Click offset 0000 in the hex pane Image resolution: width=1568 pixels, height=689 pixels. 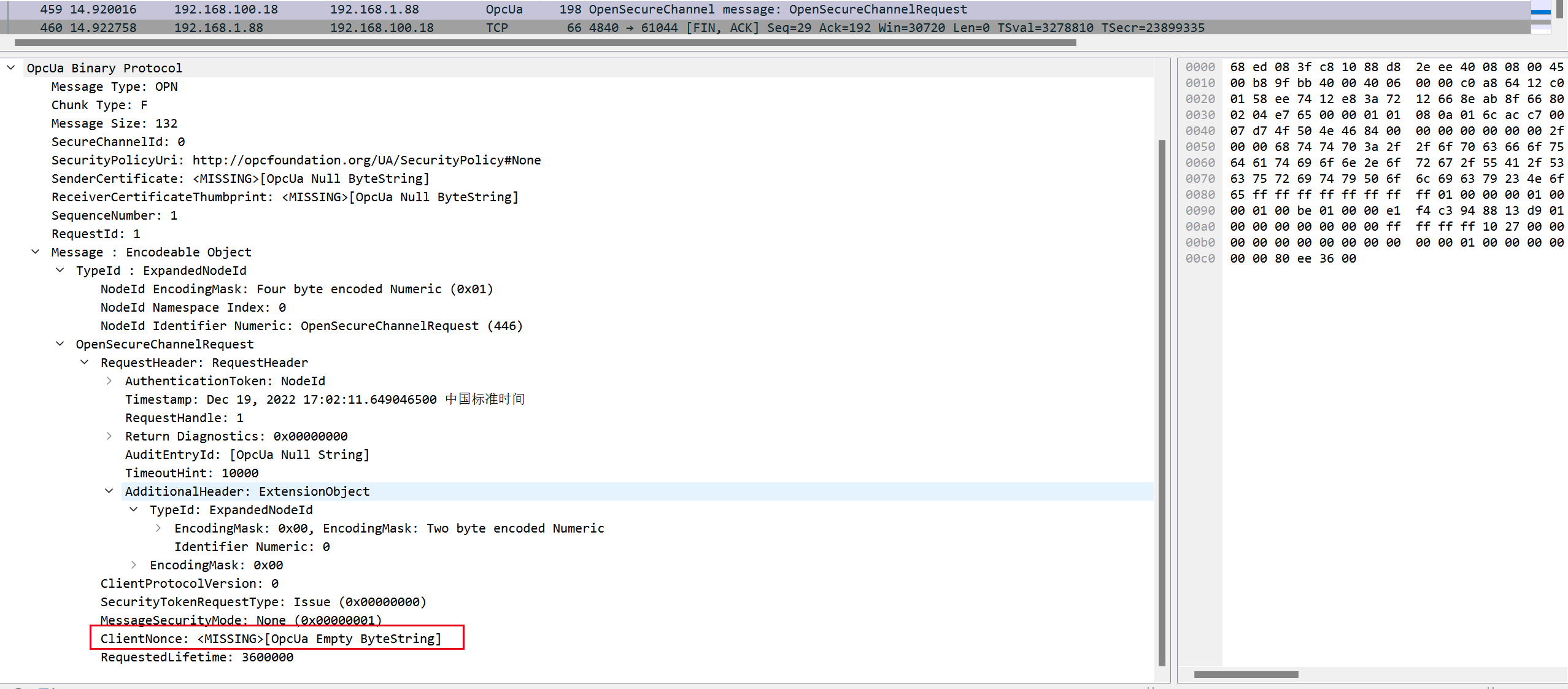click(1199, 67)
